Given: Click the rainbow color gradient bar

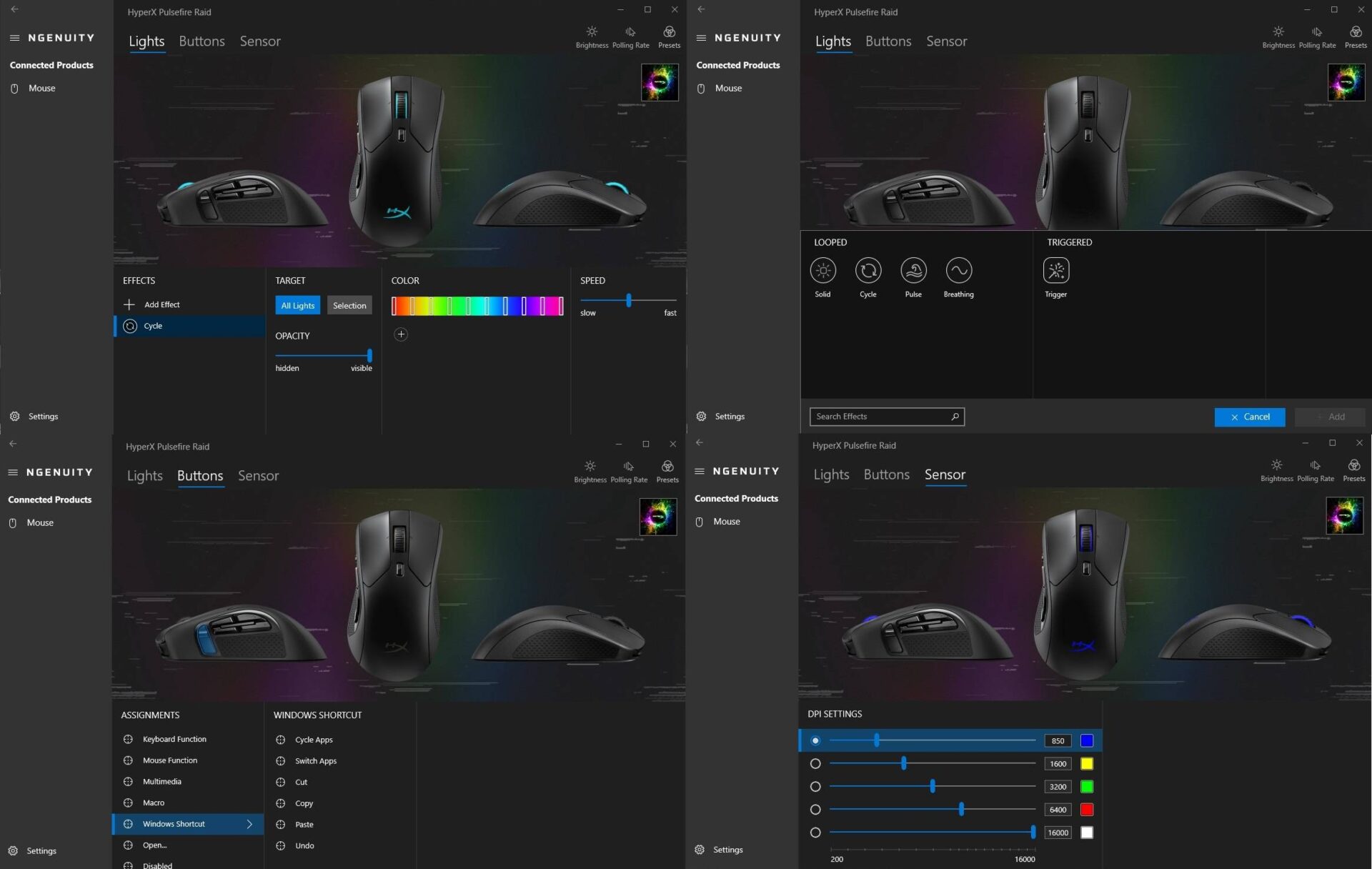Looking at the screenshot, I should (x=477, y=306).
